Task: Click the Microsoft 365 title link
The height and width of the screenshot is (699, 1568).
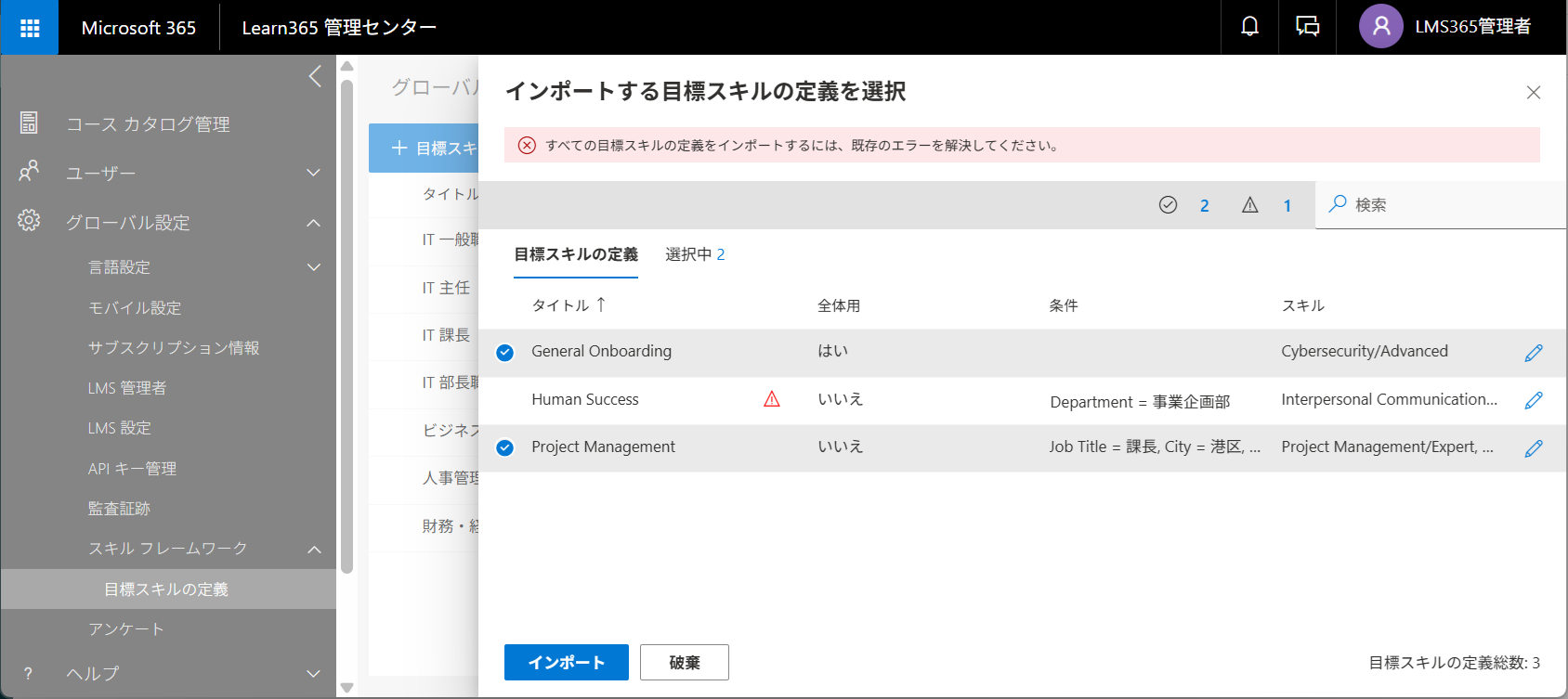Action: coord(139,28)
